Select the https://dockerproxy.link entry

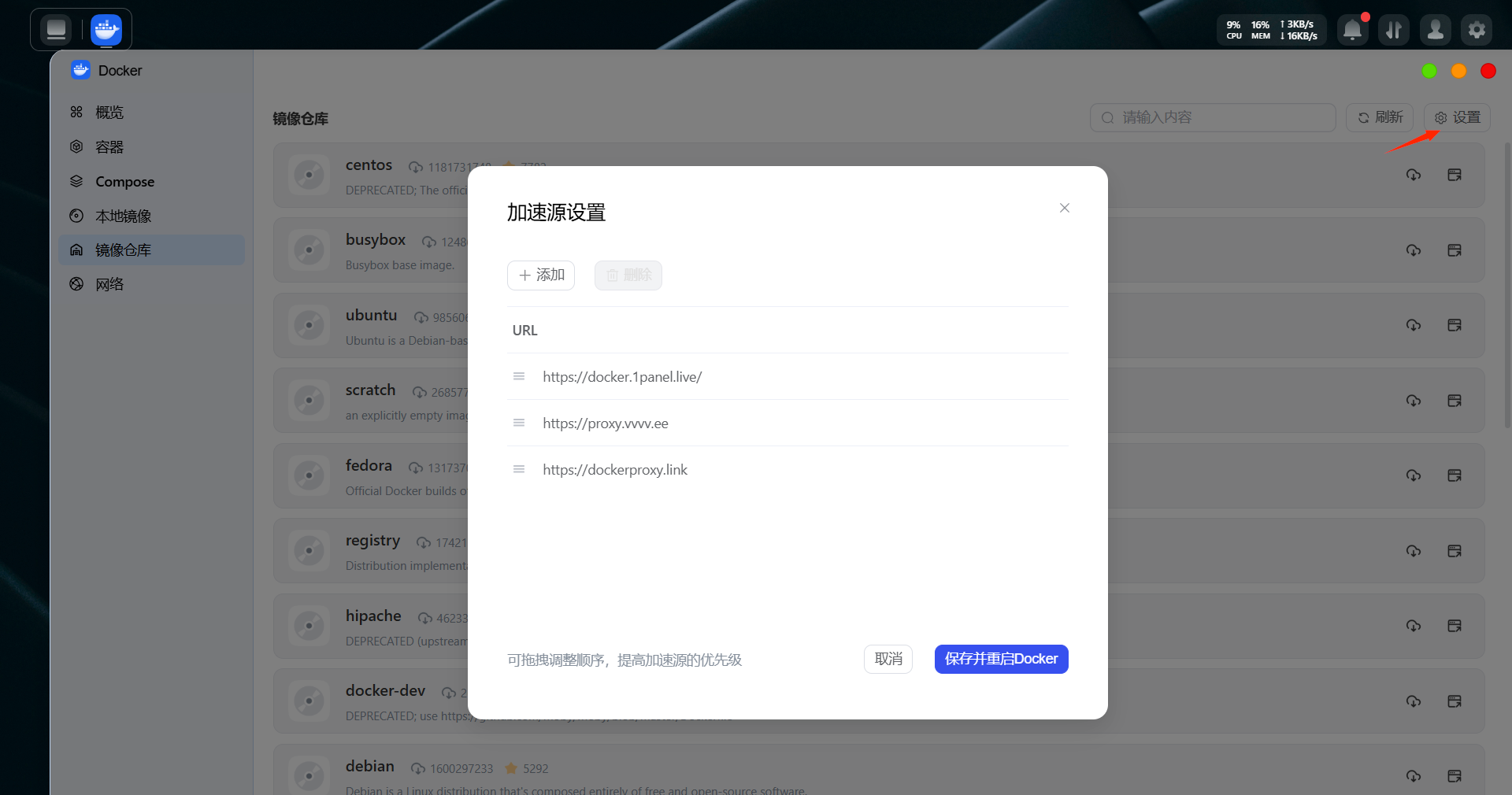click(x=615, y=470)
